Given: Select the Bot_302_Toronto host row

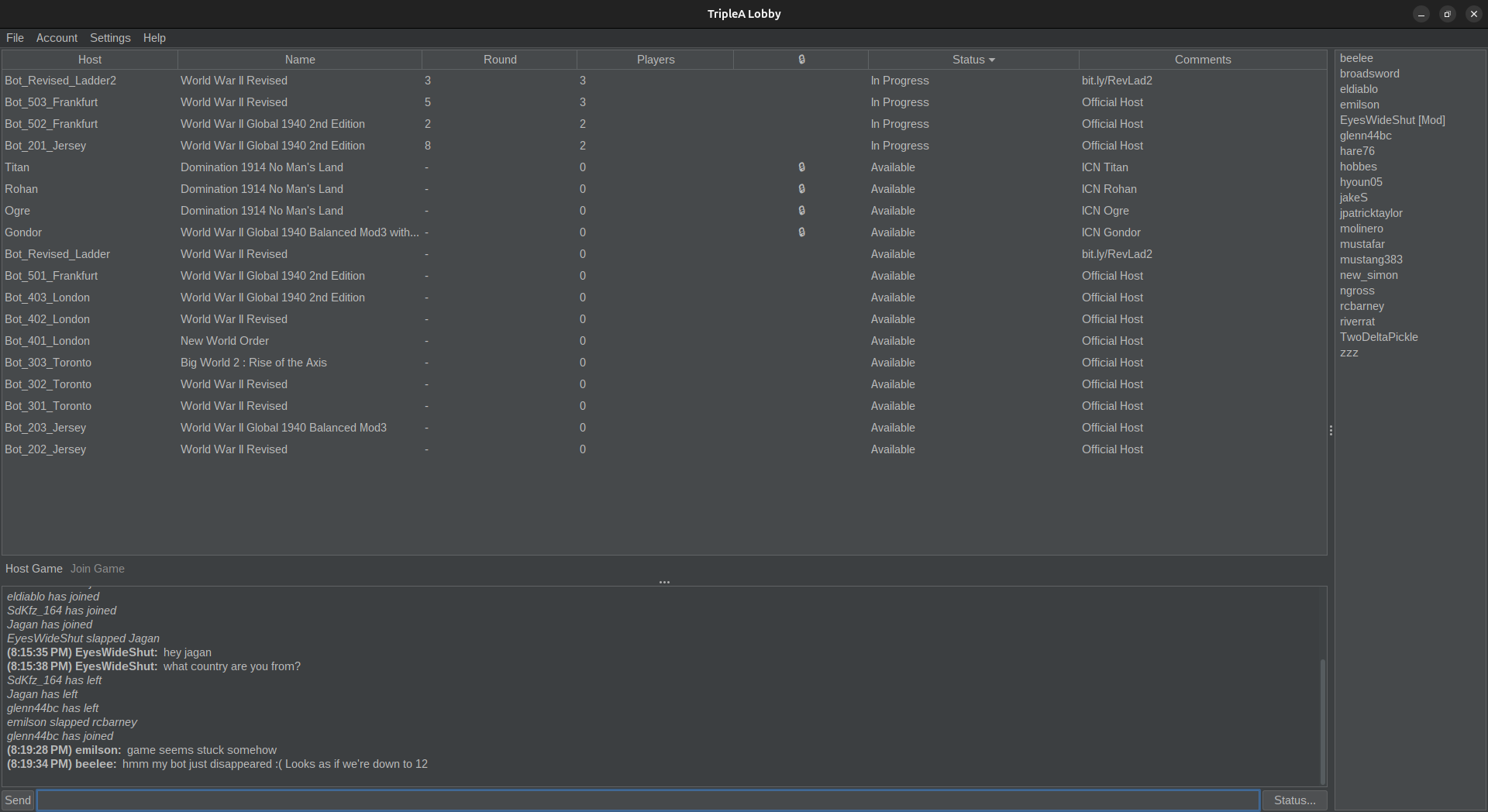Looking at the screenshot, I should pos(664,384).
